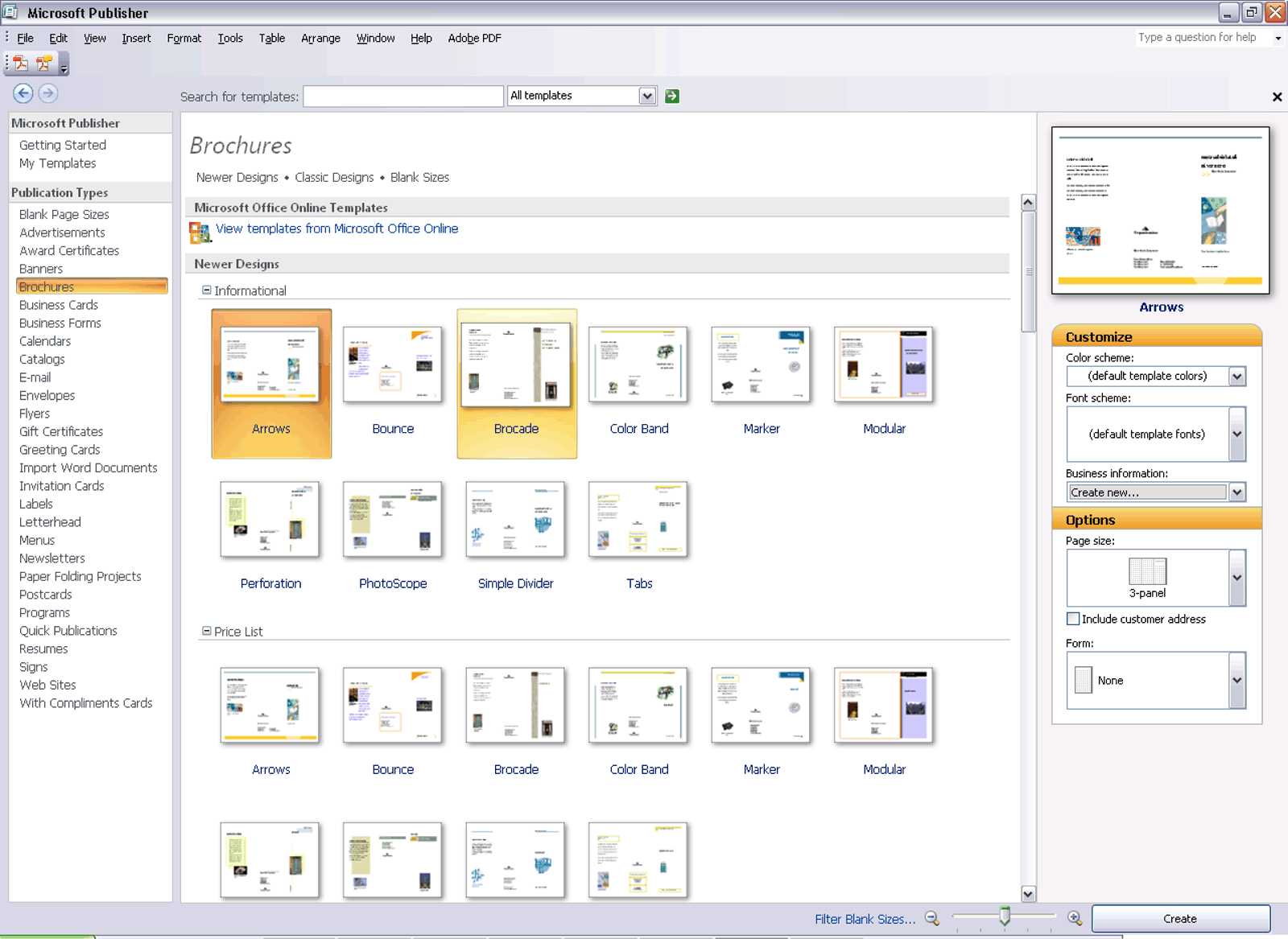Select the Color Band price list thumbnail
This screenshot has height=939, width=1288.
tap(638, 705)
